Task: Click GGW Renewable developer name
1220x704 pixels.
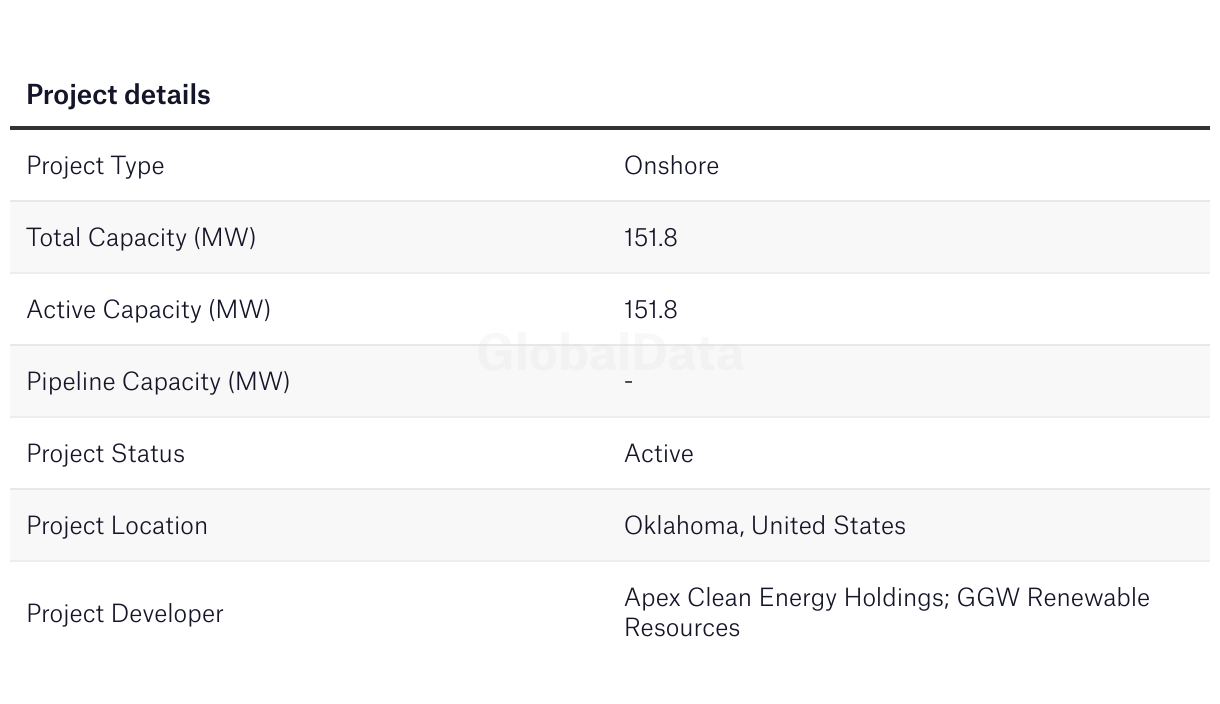Action: pyautogui.click(x=1053, y=598)
